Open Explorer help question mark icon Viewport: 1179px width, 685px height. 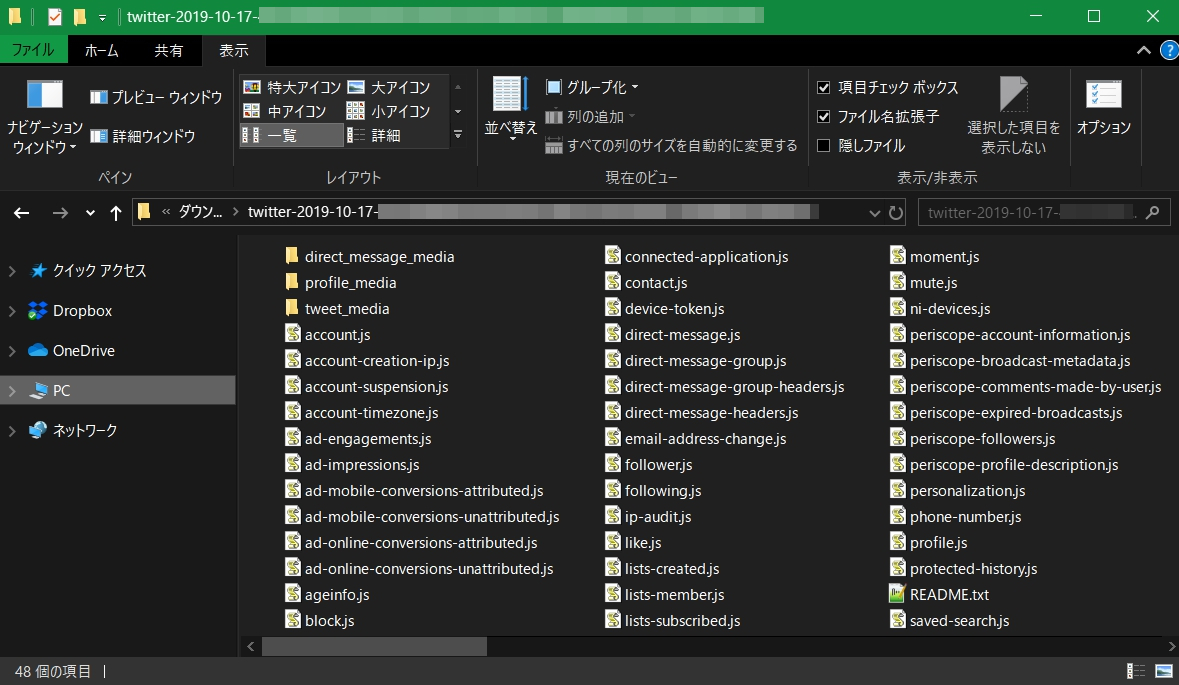click(x=1169, y=50)
